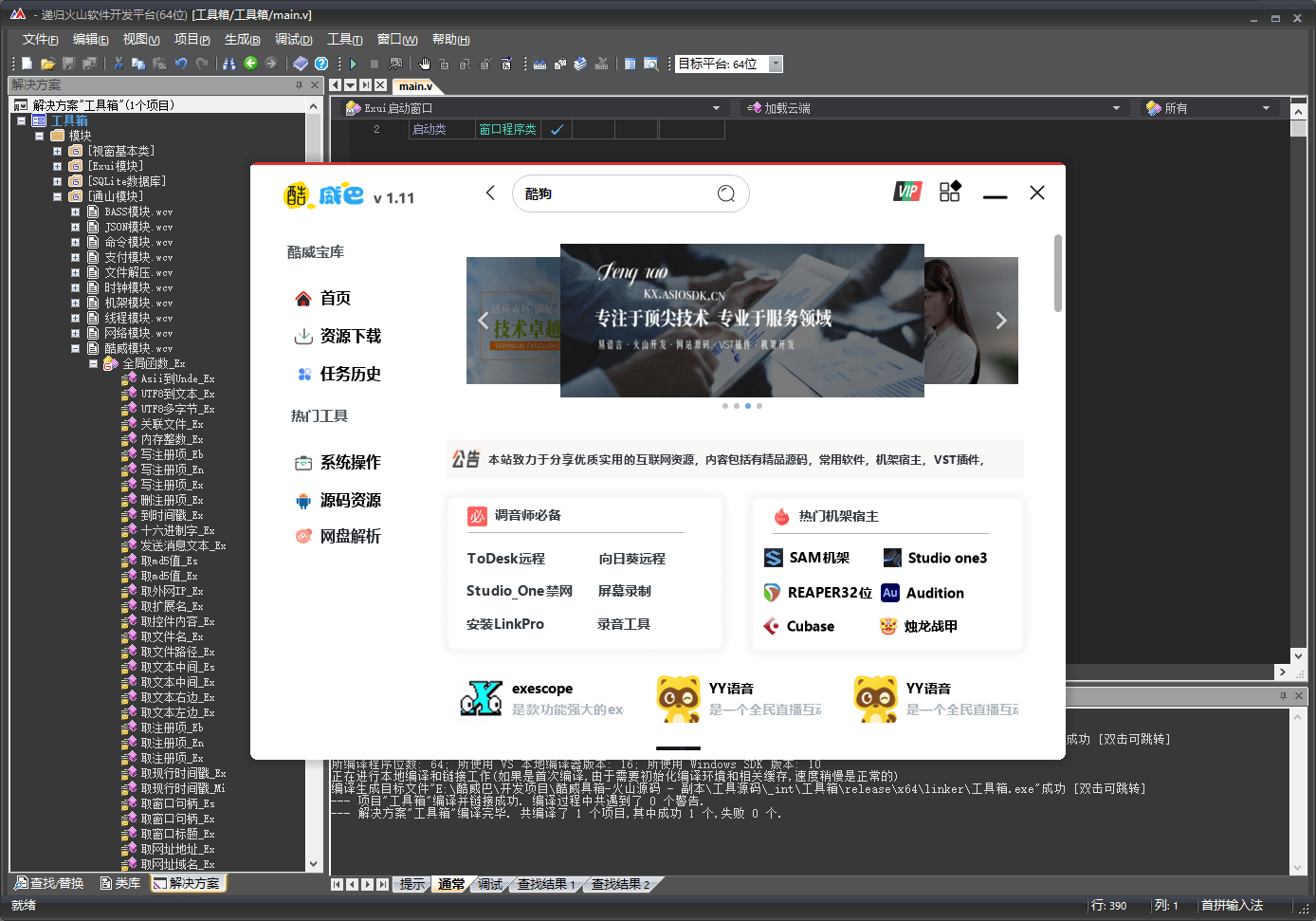Click the execscope app icon
The height and width of the screenshot is (921, 1316).
[481, 697]
